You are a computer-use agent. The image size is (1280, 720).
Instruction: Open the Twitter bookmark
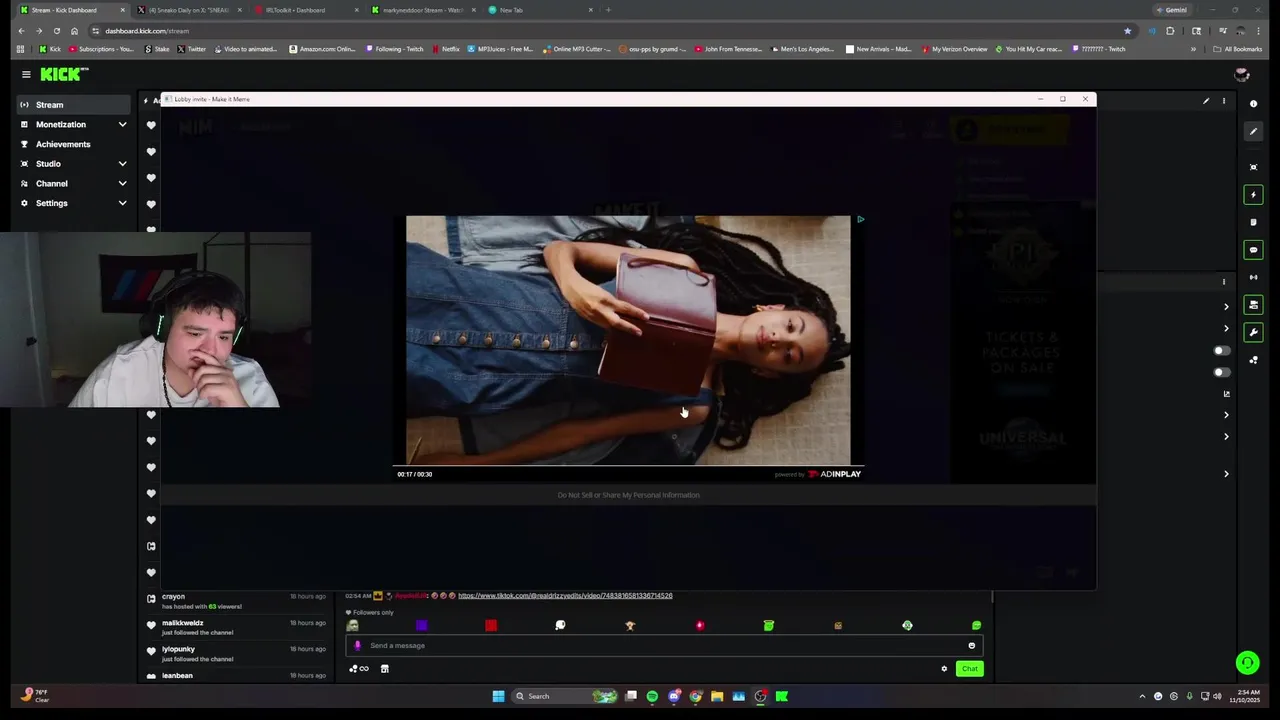(x=191, y=49)
